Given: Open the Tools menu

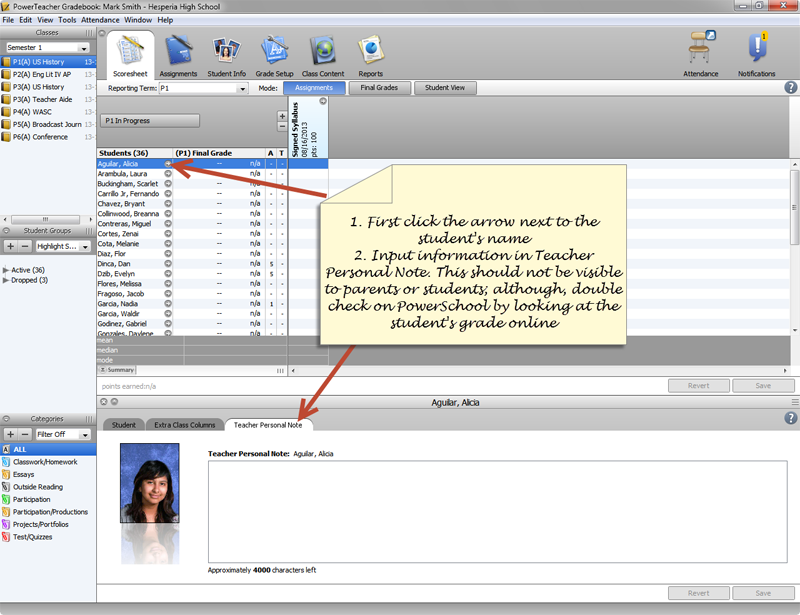Looking at the screenshot, I should tap(67, 20).
